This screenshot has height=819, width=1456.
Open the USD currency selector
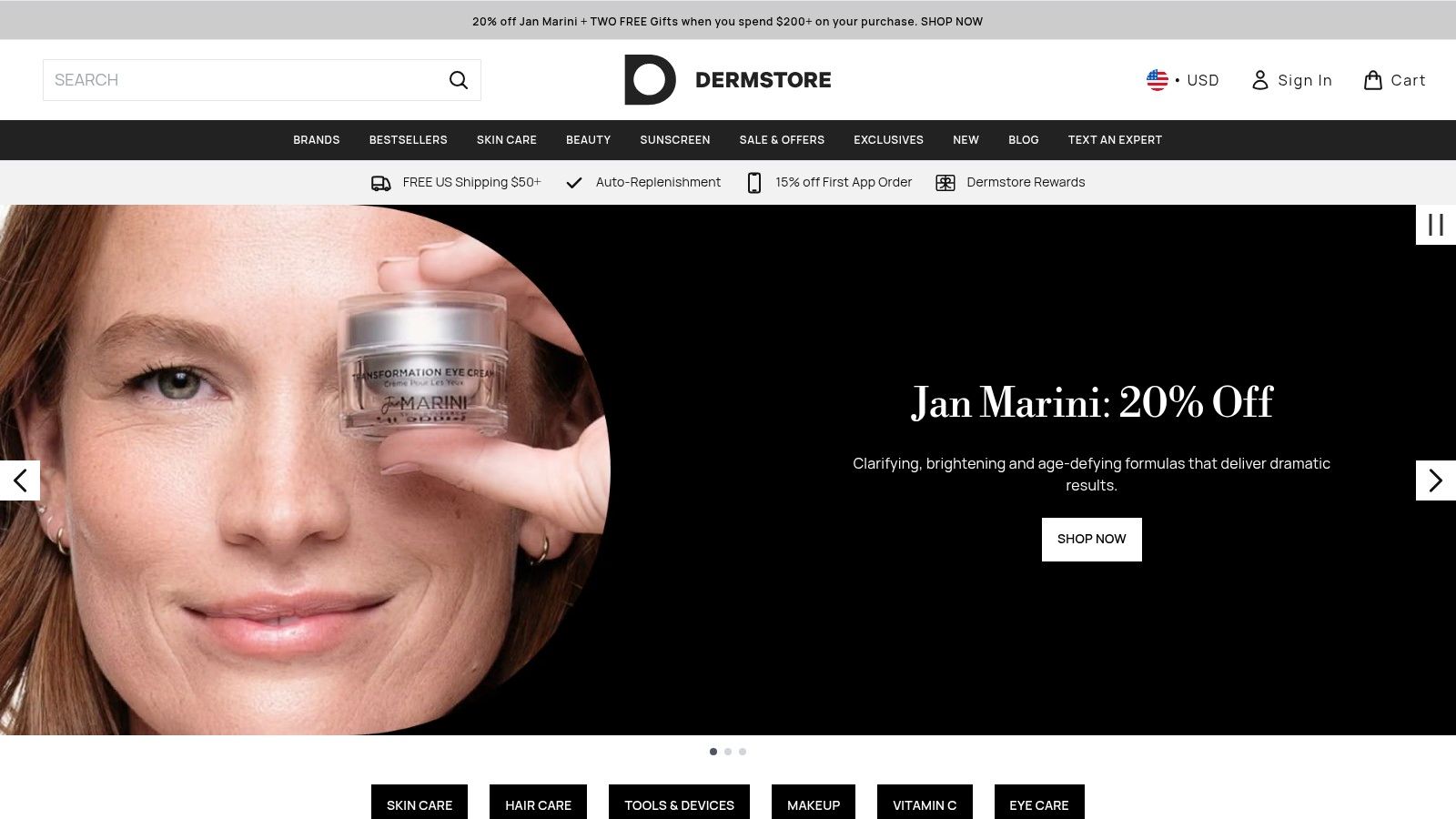point(1182,80)
